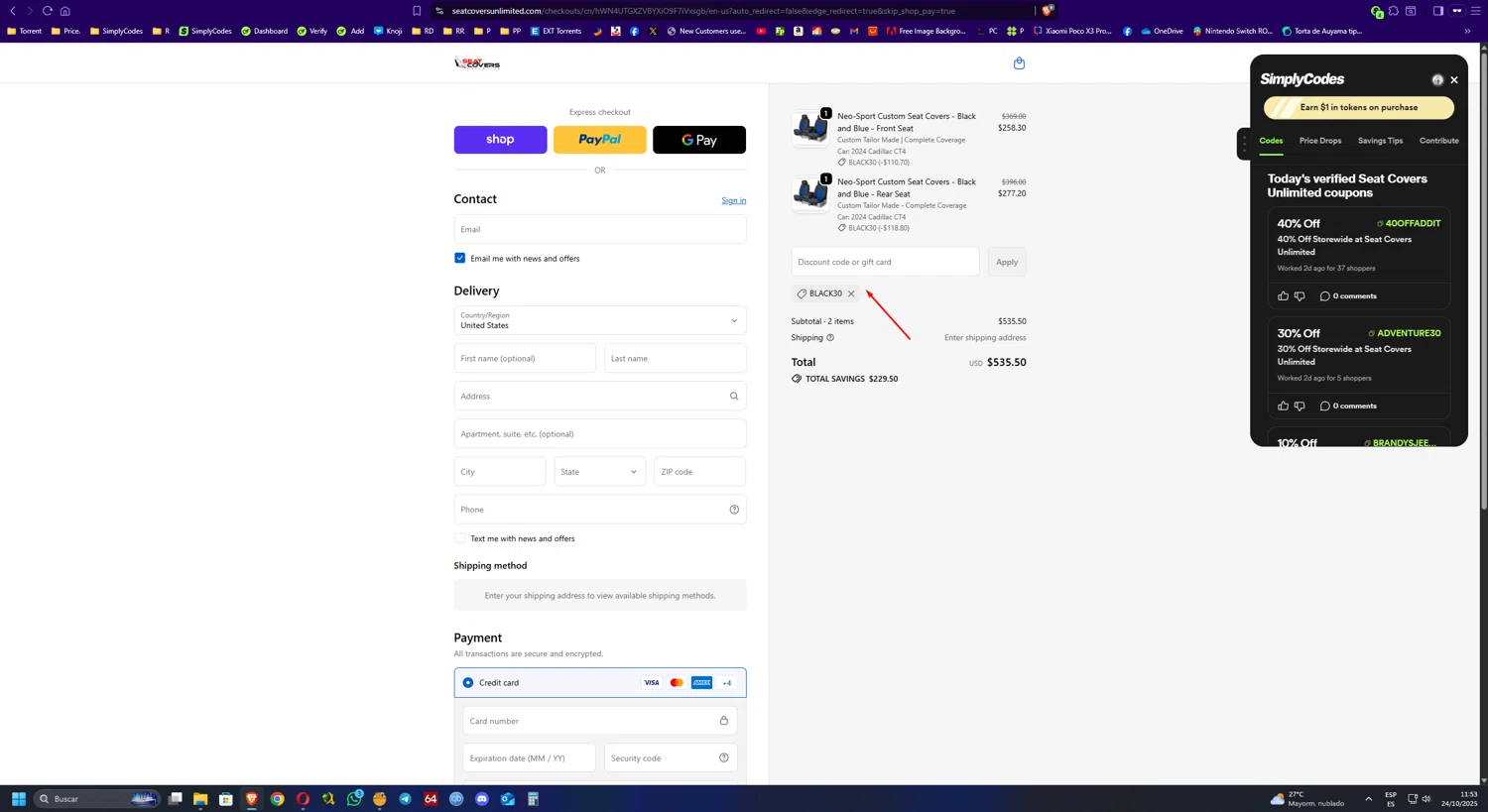
Task: Click the browser reload button
Action: [47, 11]
